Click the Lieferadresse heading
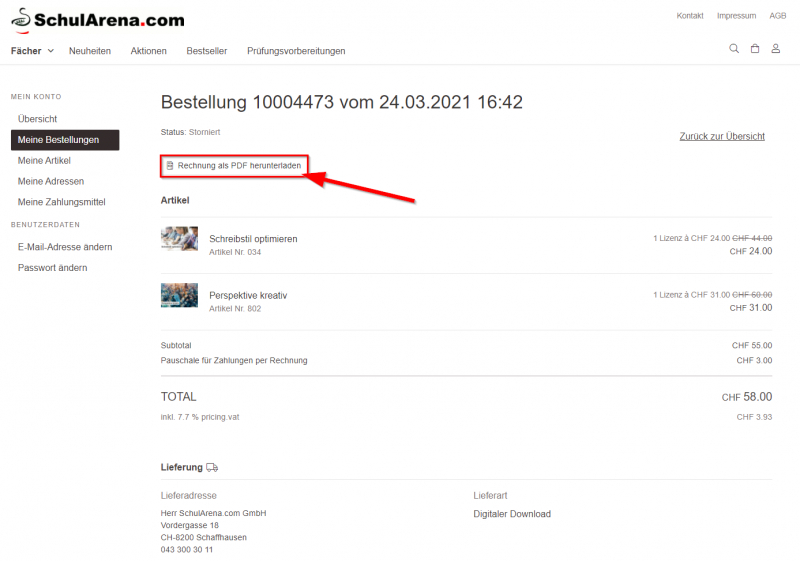Viewport: 800px width, 561px height. (188, 495)
